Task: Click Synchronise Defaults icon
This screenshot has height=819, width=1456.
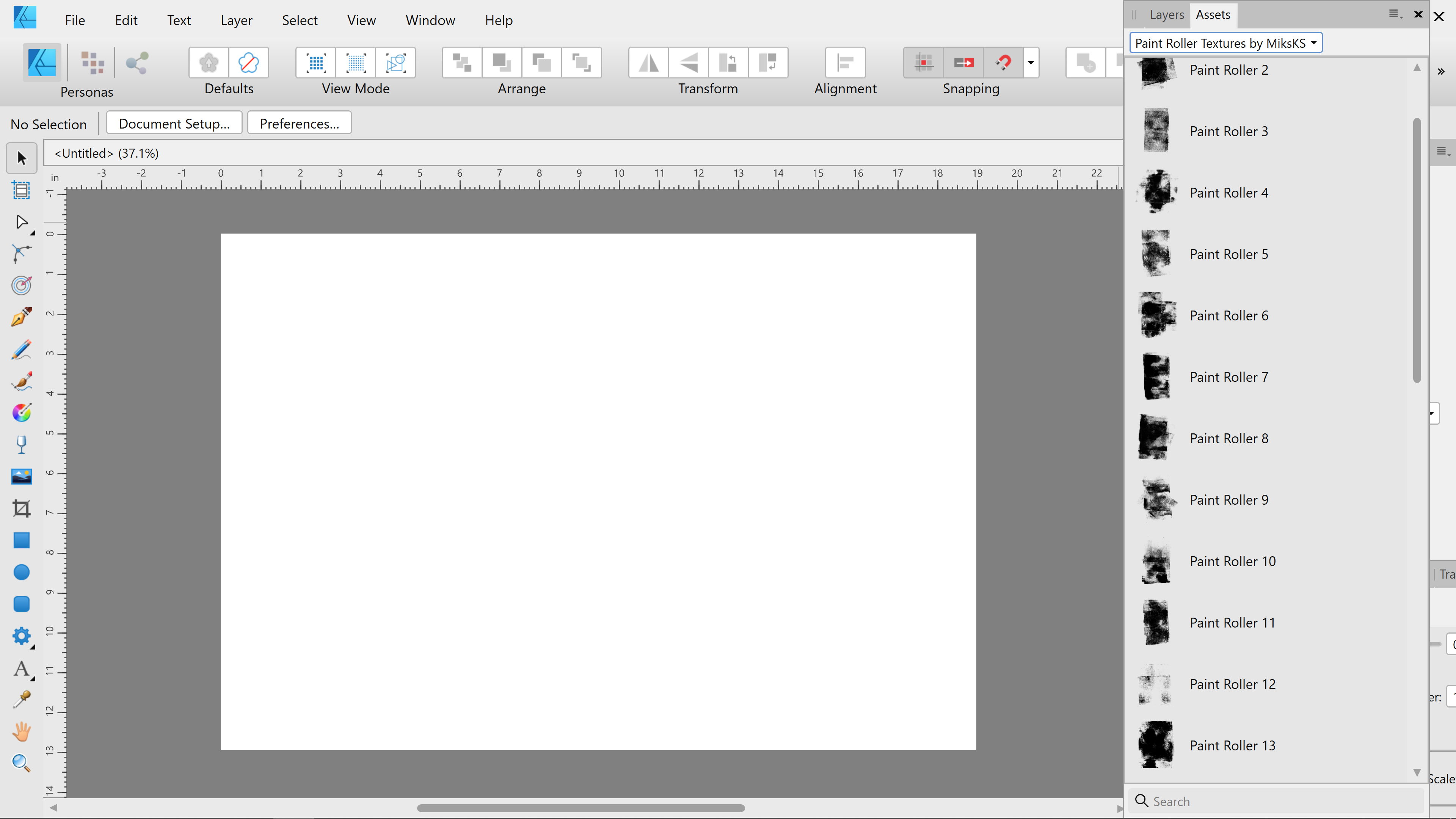Action: pos(209,63)
